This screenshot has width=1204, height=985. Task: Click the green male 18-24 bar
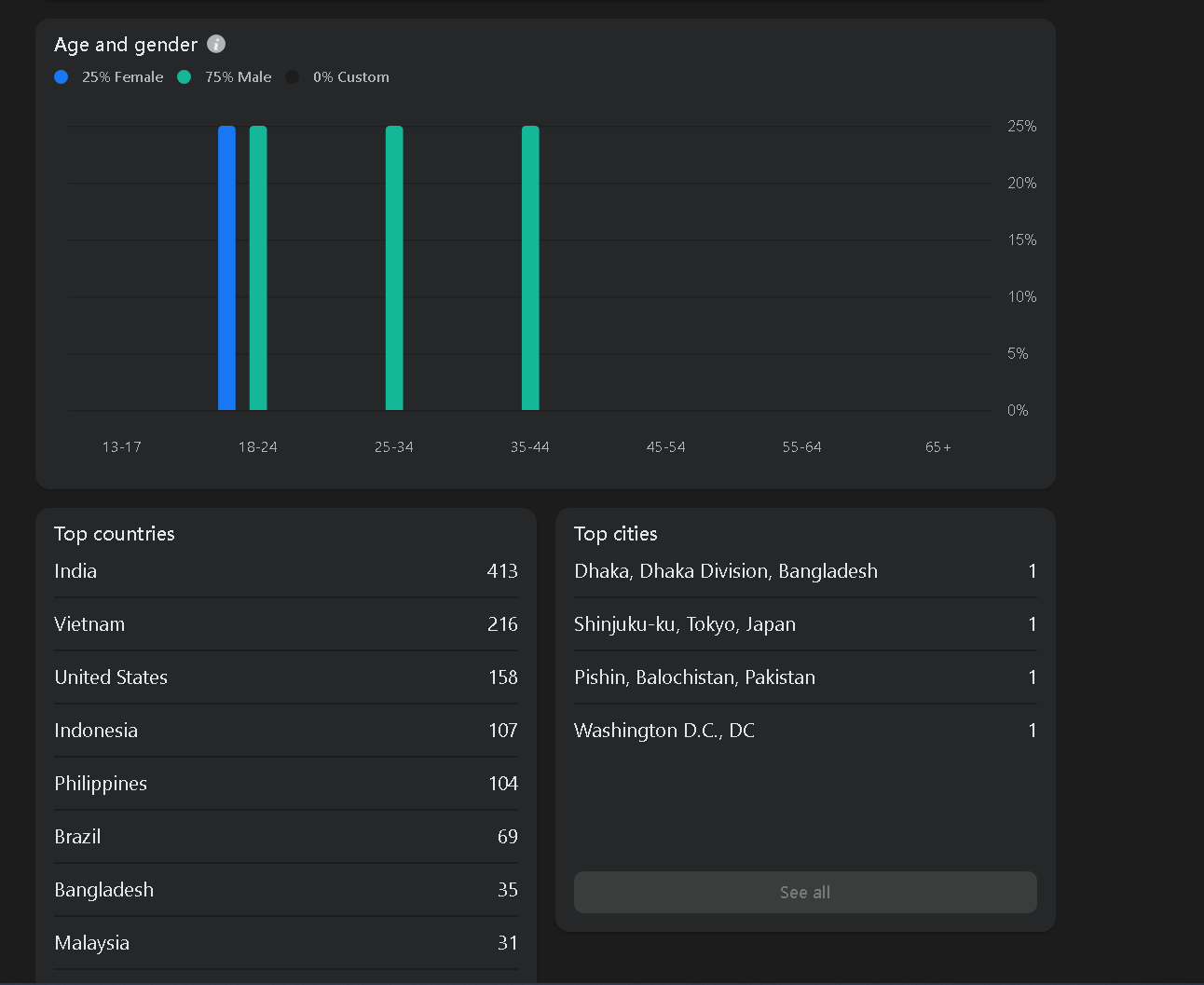(258, 268)
